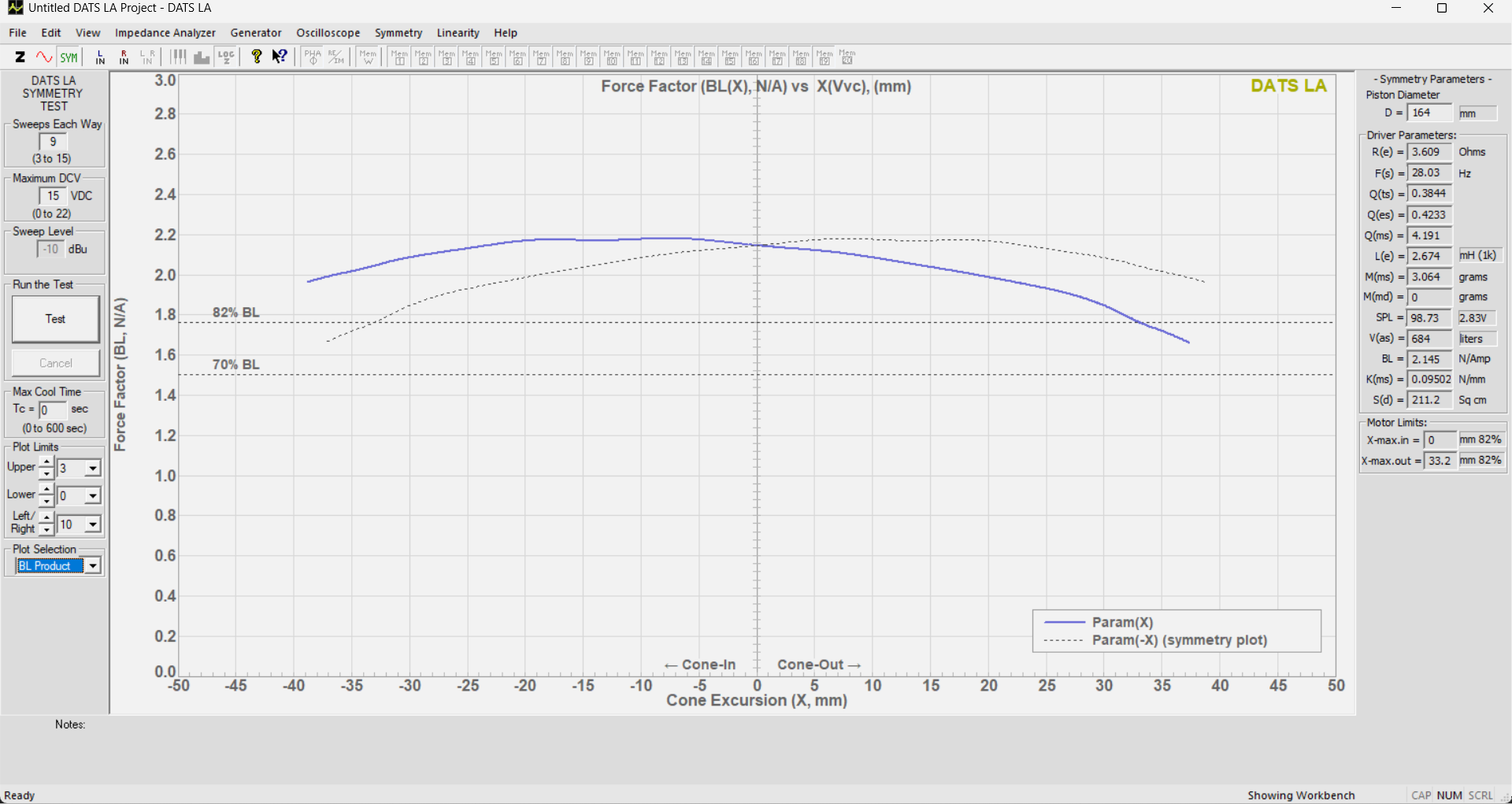Open the Plot Selection BL Product dropdown

tap(93, 566)
